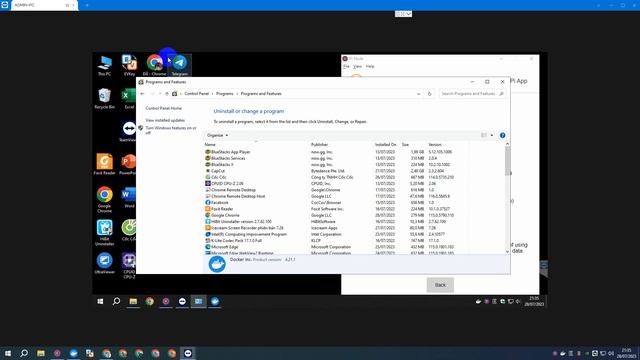The height and width of the screenshot is (360, 640).
Task: Open Chrome on the remote taskbar
Action: tap(150, 301)
